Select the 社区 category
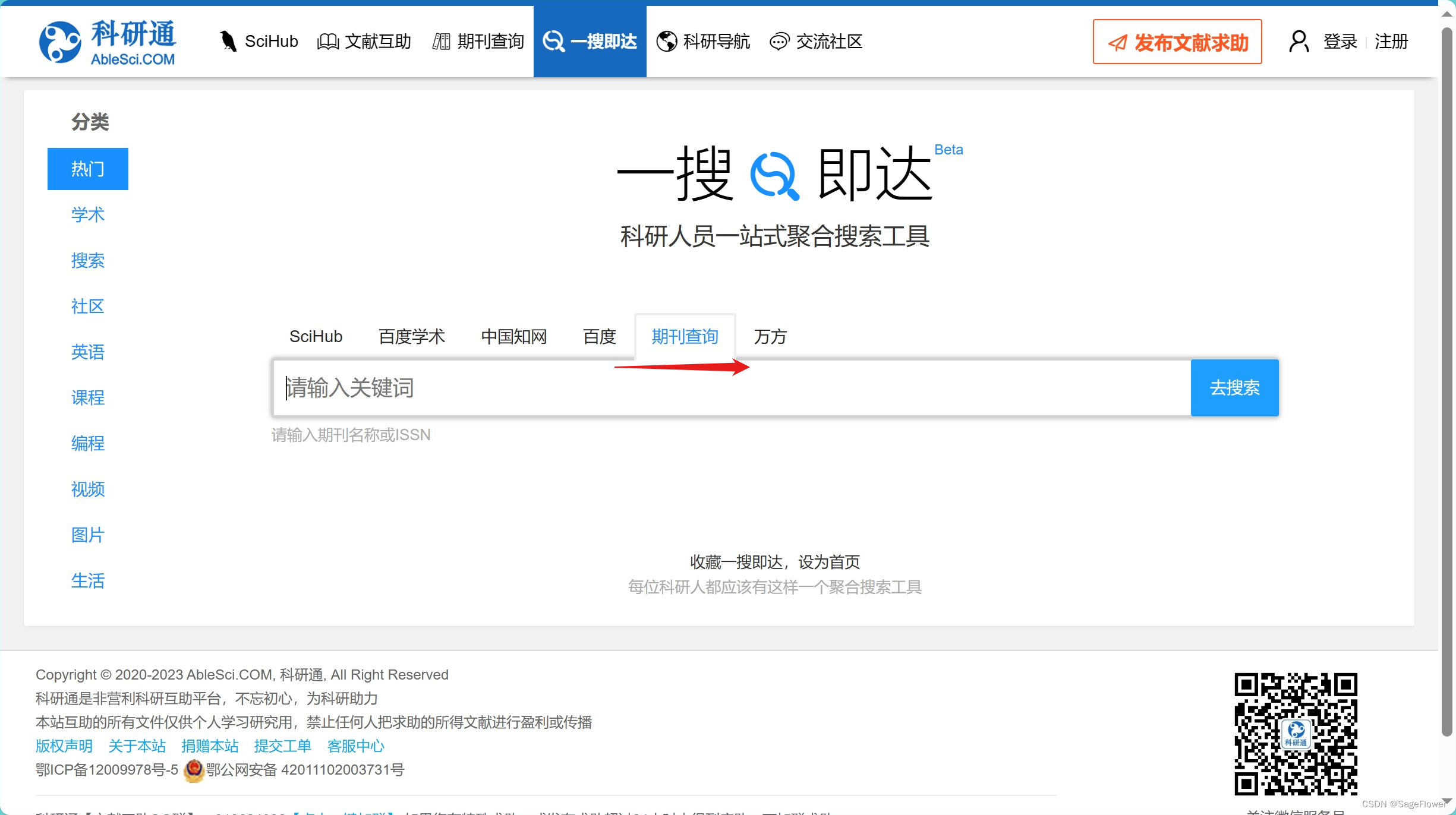Screen dimensions: 1456x815 [88, 307]
